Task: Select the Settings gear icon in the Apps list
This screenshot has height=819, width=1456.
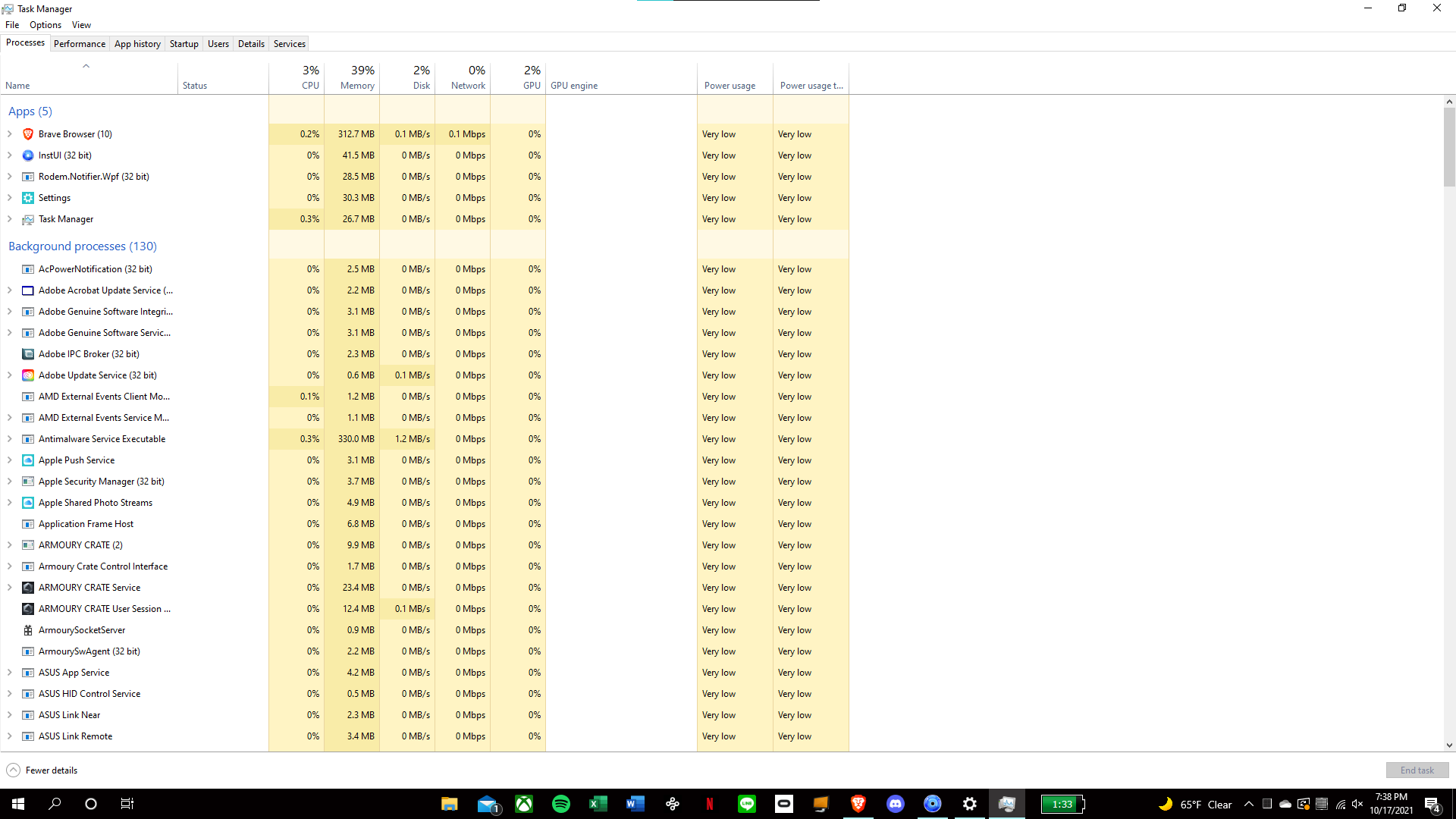Action: (28, 198)
